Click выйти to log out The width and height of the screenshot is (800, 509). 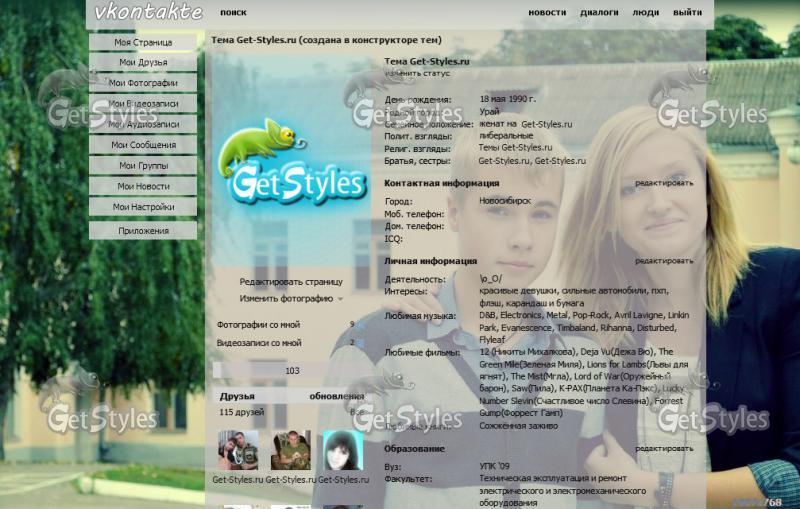click(x=687, y=13)
